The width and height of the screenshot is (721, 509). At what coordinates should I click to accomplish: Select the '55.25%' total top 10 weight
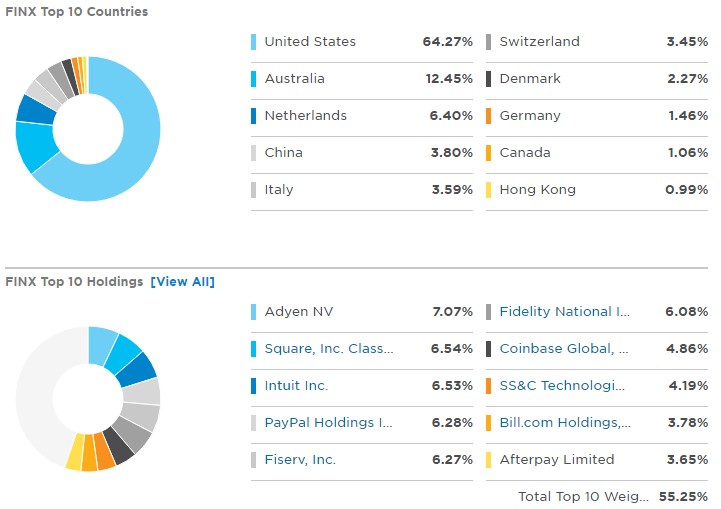click(683, 497)
